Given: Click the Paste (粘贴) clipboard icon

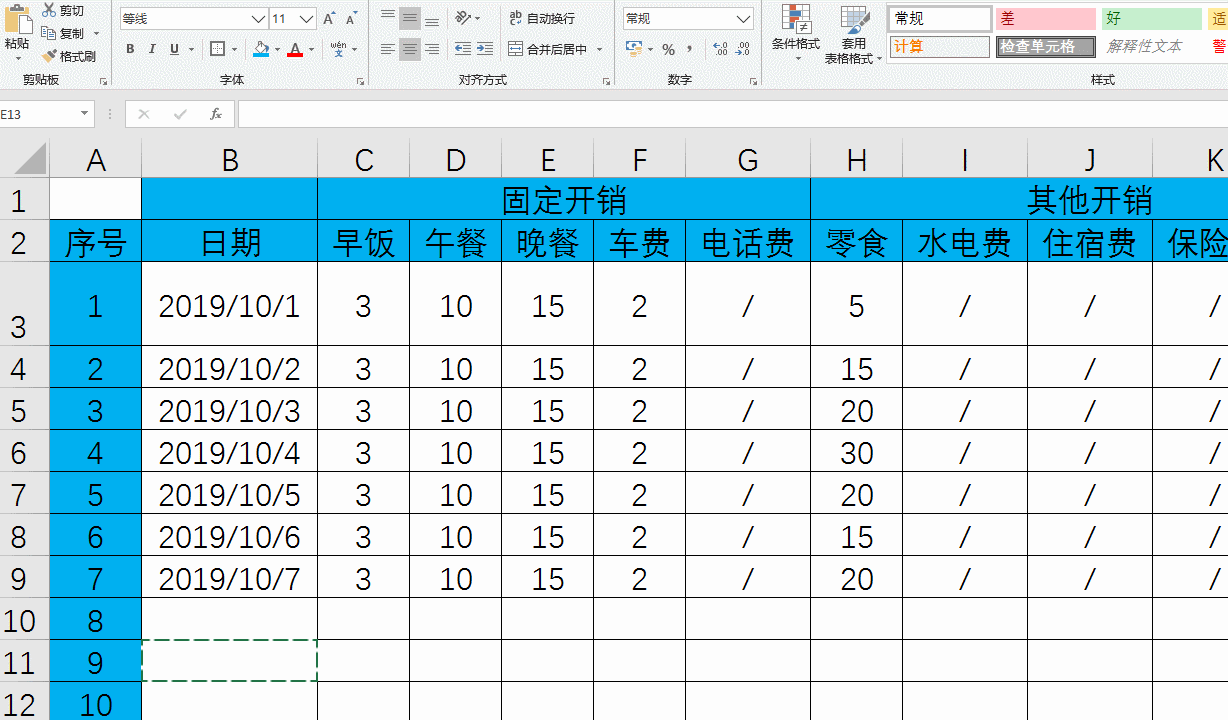Looking at the screenshot, I should coord(17,19).
